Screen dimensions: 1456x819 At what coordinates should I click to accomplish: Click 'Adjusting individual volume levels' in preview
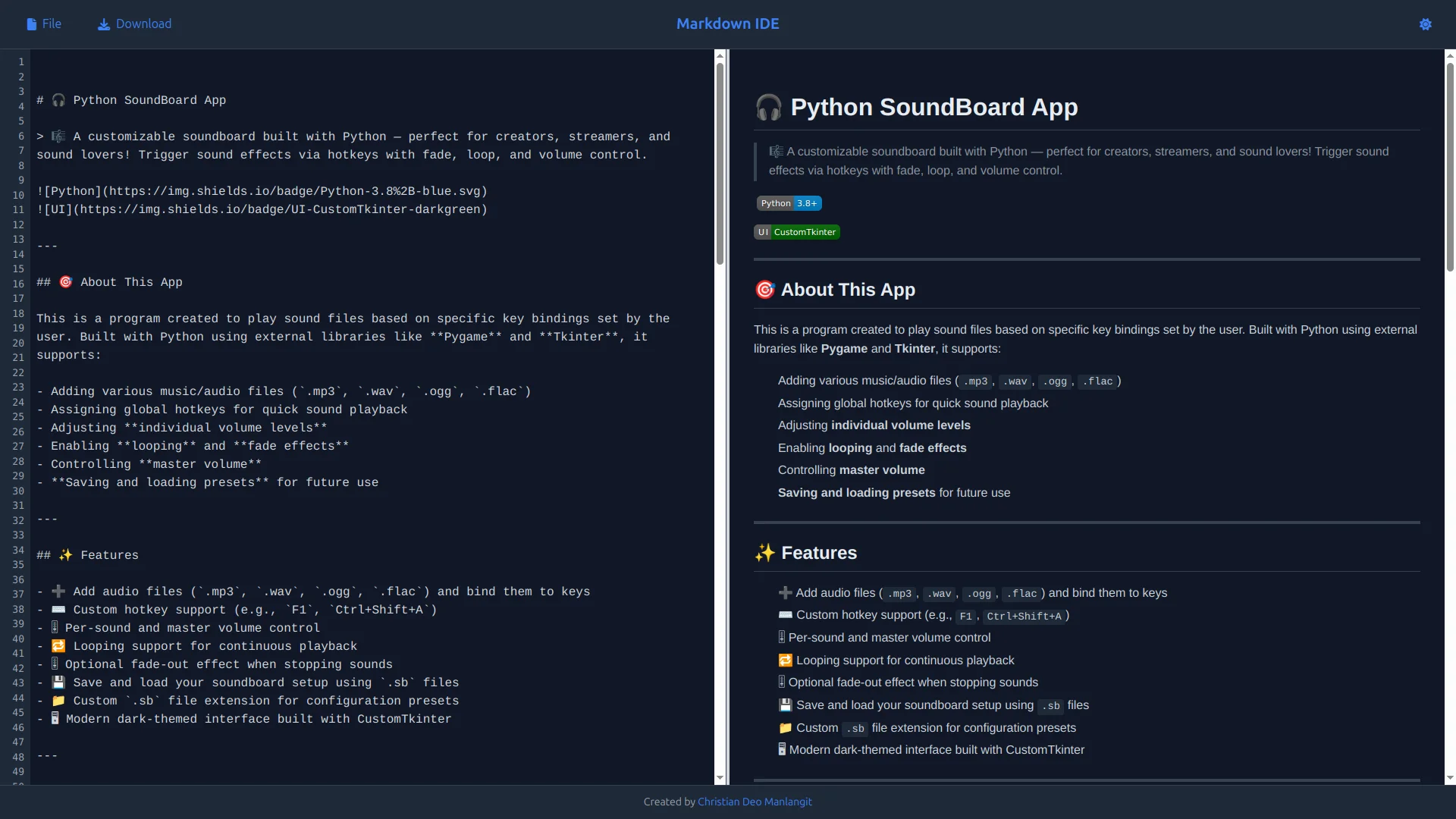(874, 425)
